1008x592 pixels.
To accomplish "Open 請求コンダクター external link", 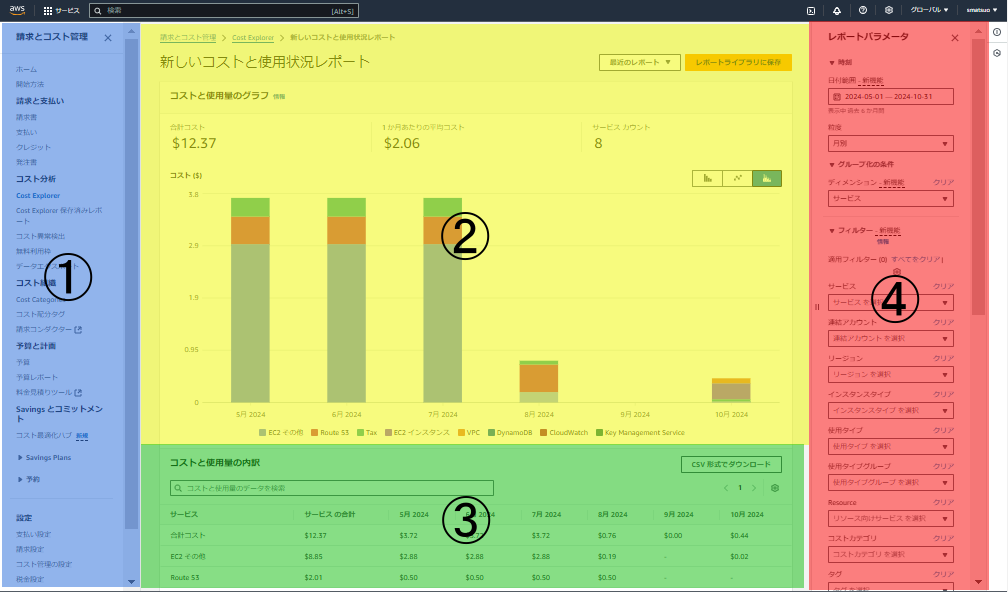I will [x=78, y=330].
